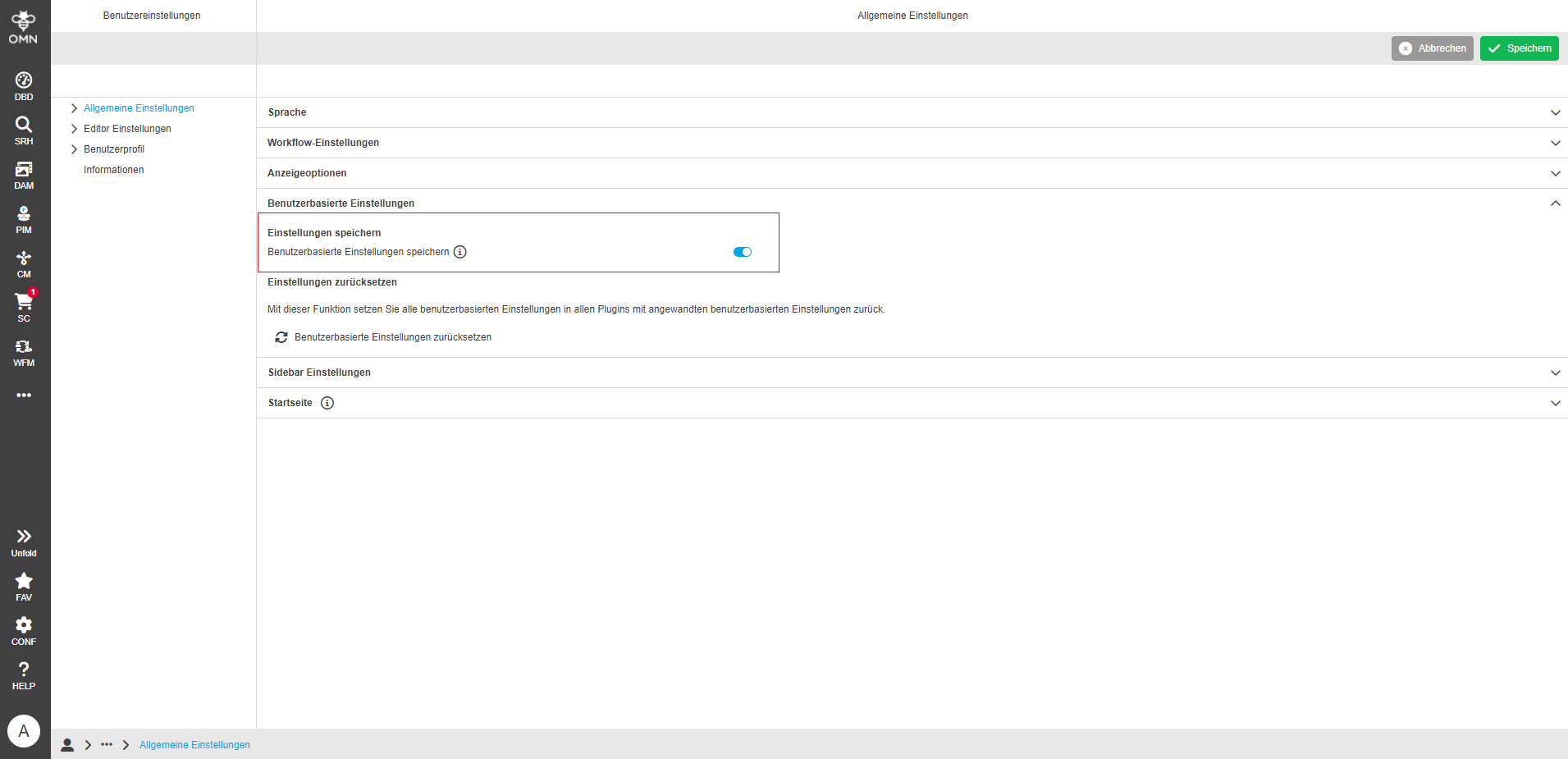
Task: Open the HELP module icon
Action: [23, 674]
